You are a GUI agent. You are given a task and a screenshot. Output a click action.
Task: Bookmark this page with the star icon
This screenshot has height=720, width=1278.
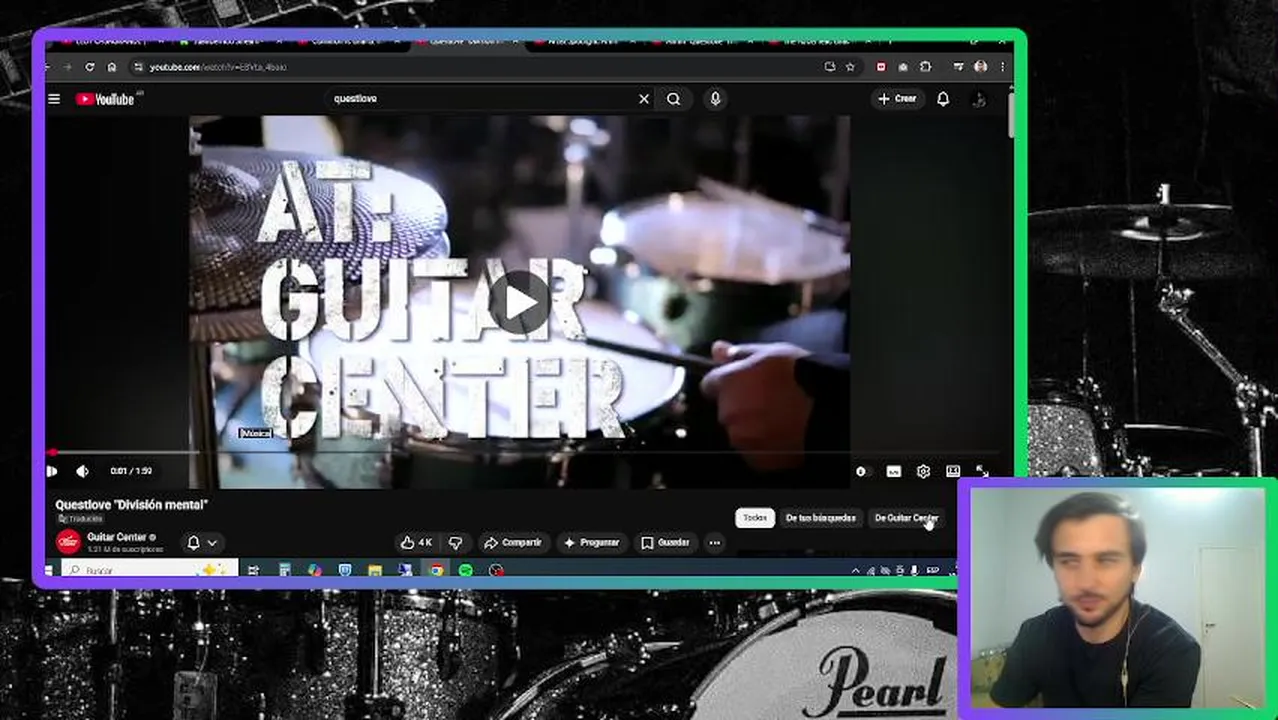pyautogui.click(x=850, y=67)
